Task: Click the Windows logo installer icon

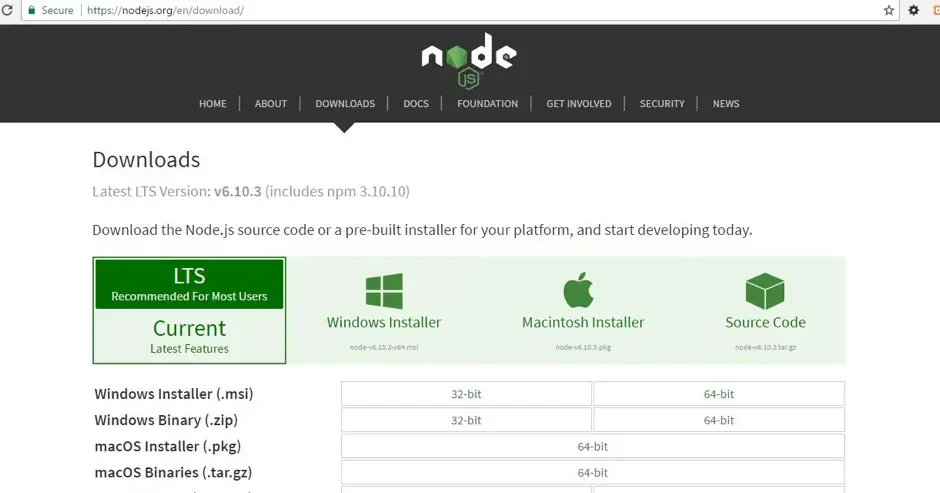Action: (x=384, y=291)
